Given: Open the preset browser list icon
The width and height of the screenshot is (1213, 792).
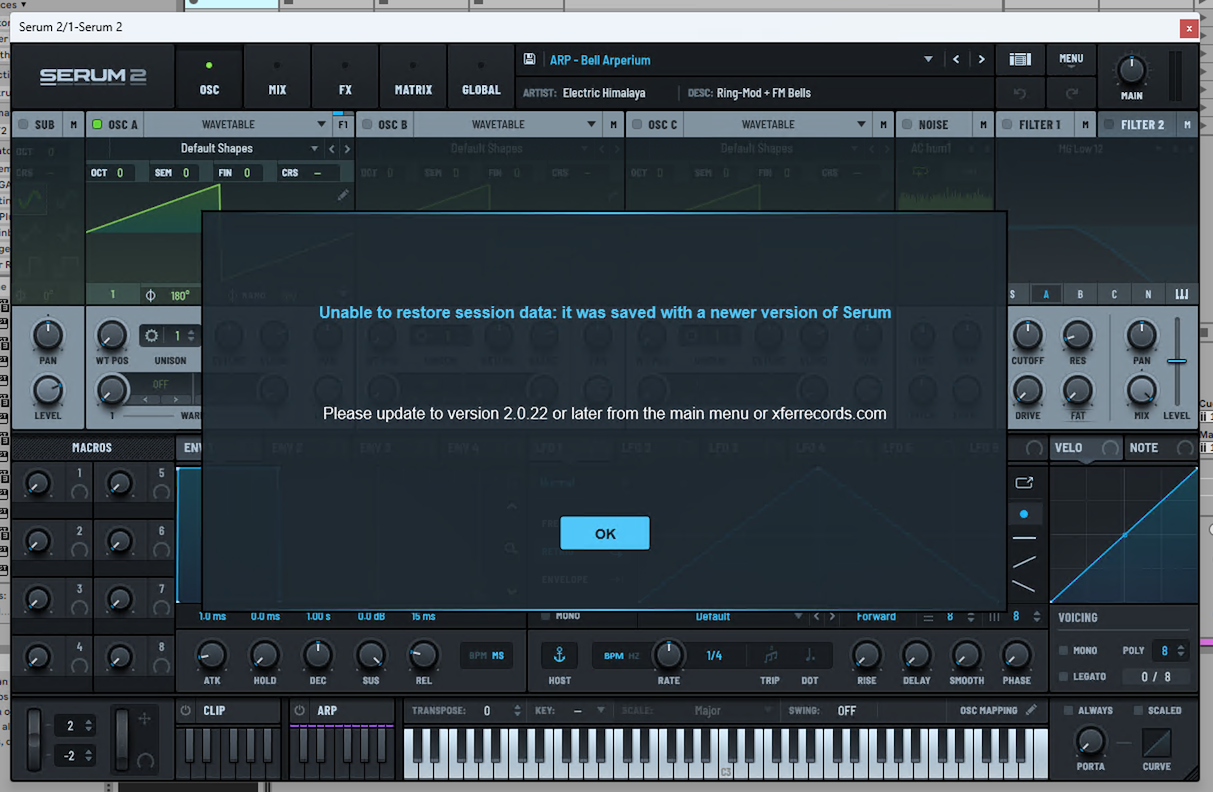Looking at the screenshot, I should pos(1020,60).
